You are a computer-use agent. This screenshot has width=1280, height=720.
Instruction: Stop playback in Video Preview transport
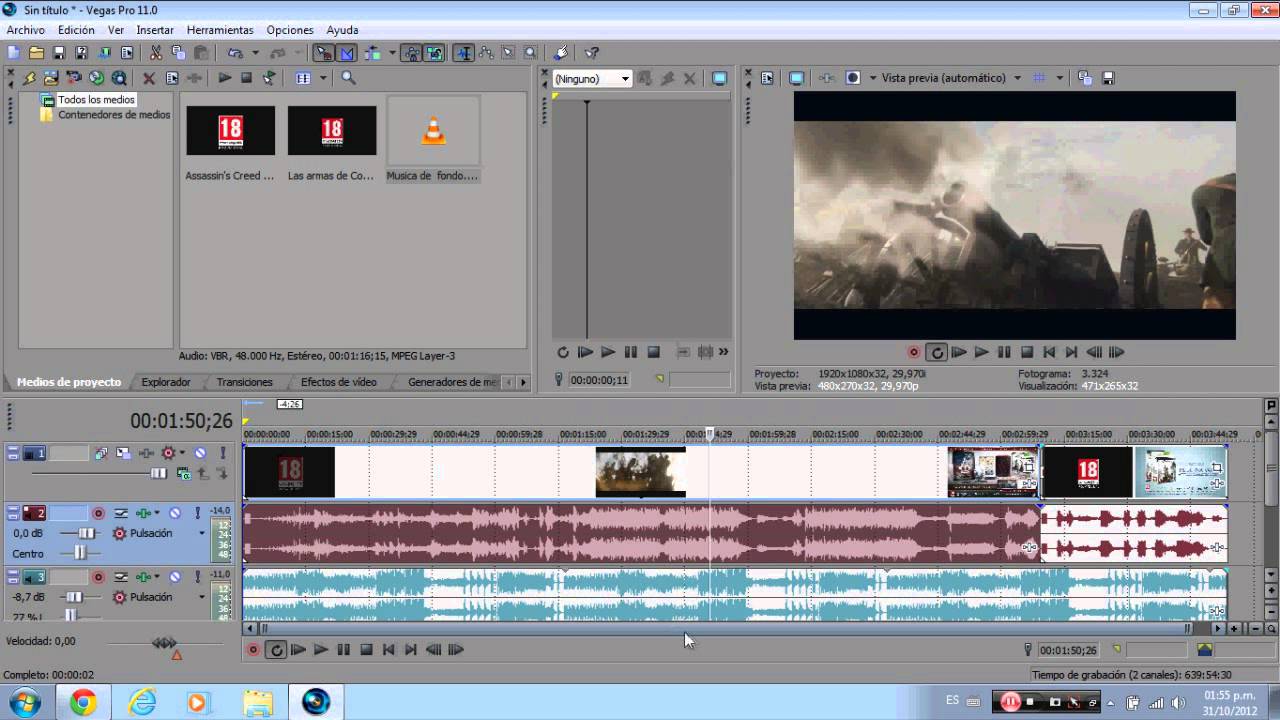tap(1027, 352)
